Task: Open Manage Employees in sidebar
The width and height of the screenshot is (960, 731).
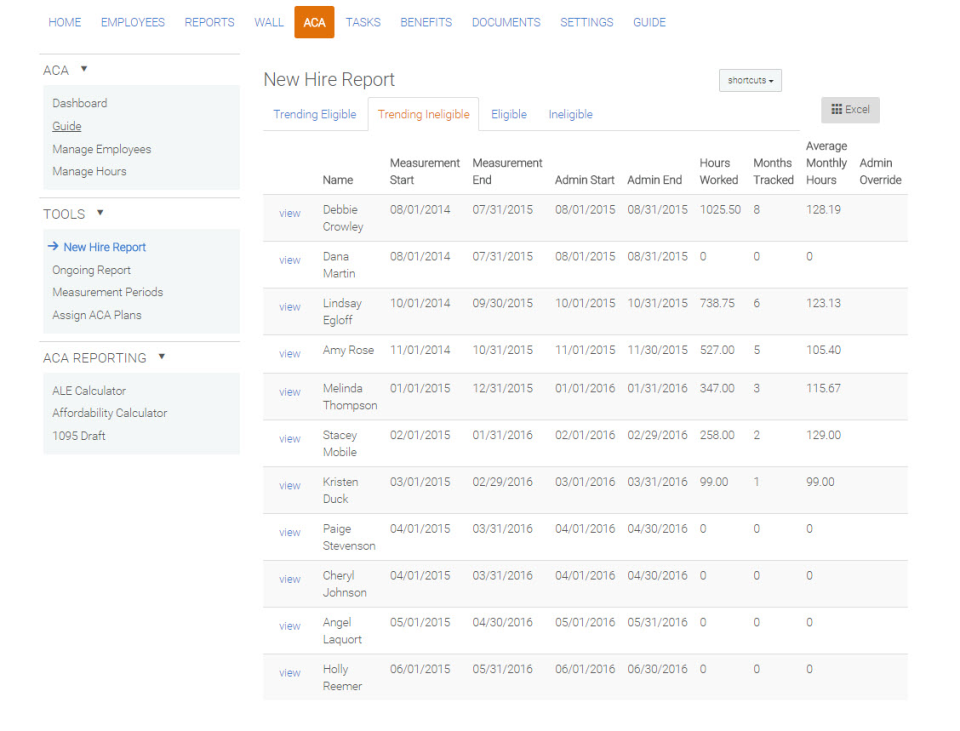Action: coord(102,149)
